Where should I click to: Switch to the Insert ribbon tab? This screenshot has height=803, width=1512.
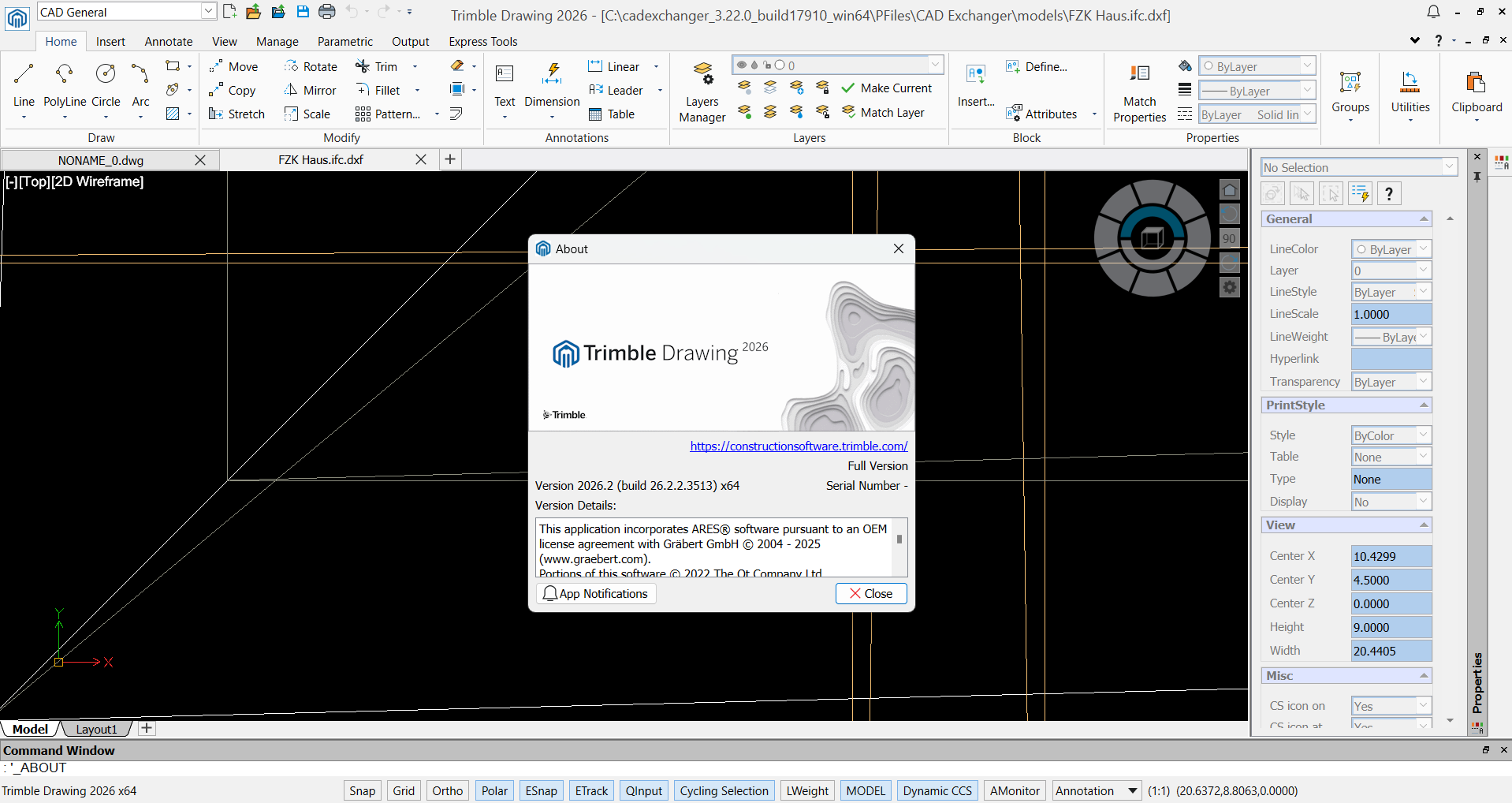(110, 42)
